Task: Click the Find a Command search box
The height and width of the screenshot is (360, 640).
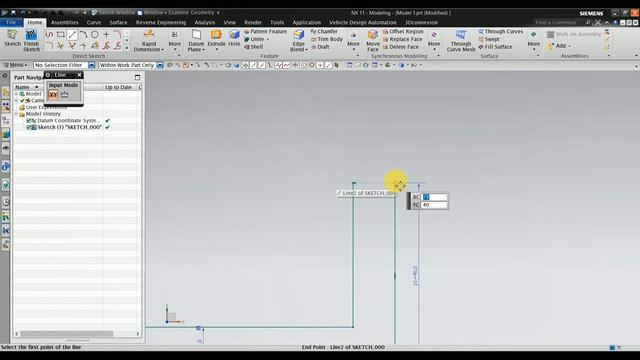Action: (562, 22)
